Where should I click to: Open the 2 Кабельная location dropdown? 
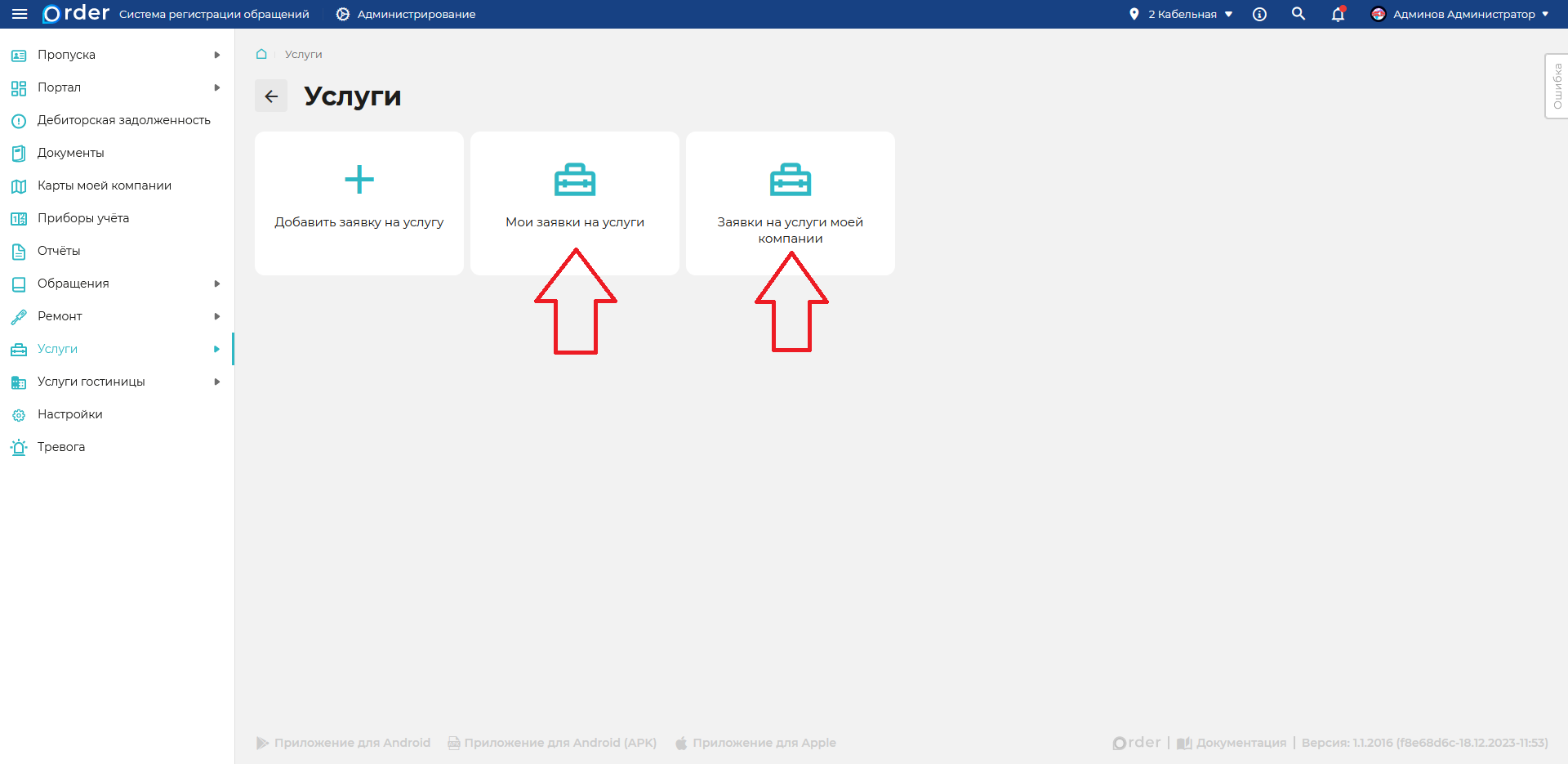(1182, 14)
